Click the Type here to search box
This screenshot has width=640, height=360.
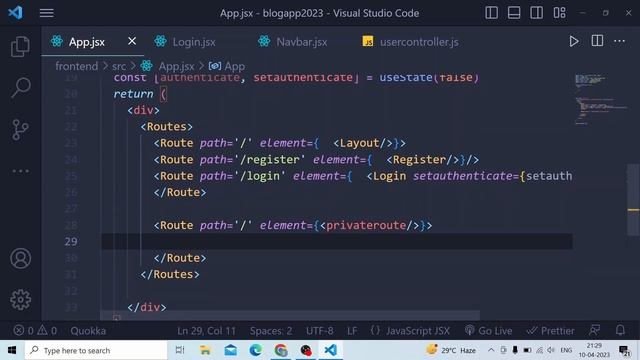tap(96, 350)
